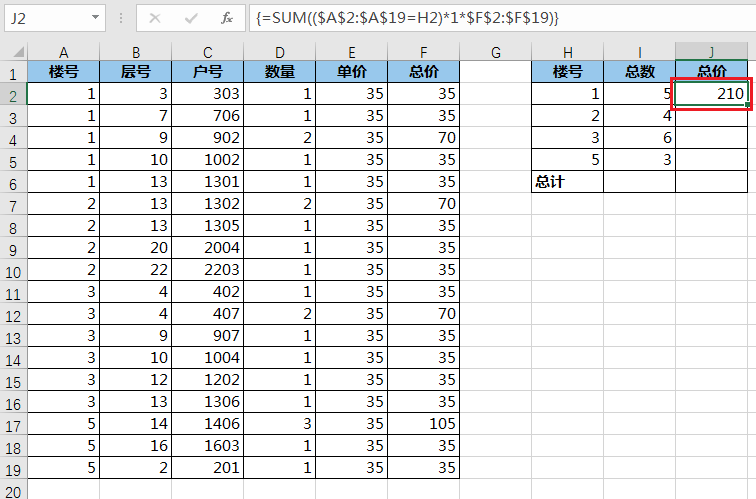Click 层号 cell showing 22
Image resolution: width=756 pixels, height=499 pixels.
135,270
